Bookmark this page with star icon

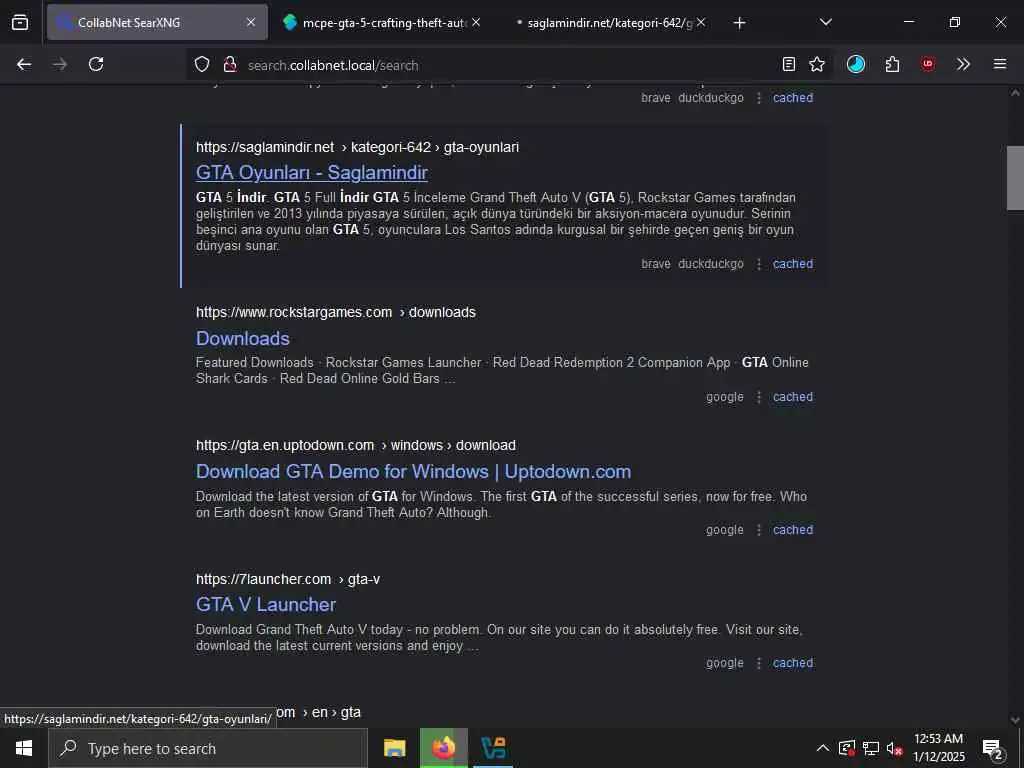point(817,64)
